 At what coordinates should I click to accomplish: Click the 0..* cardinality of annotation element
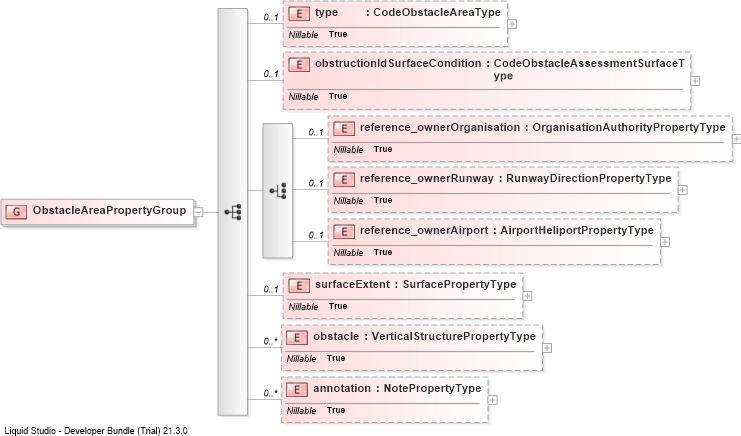coord(271,393)
